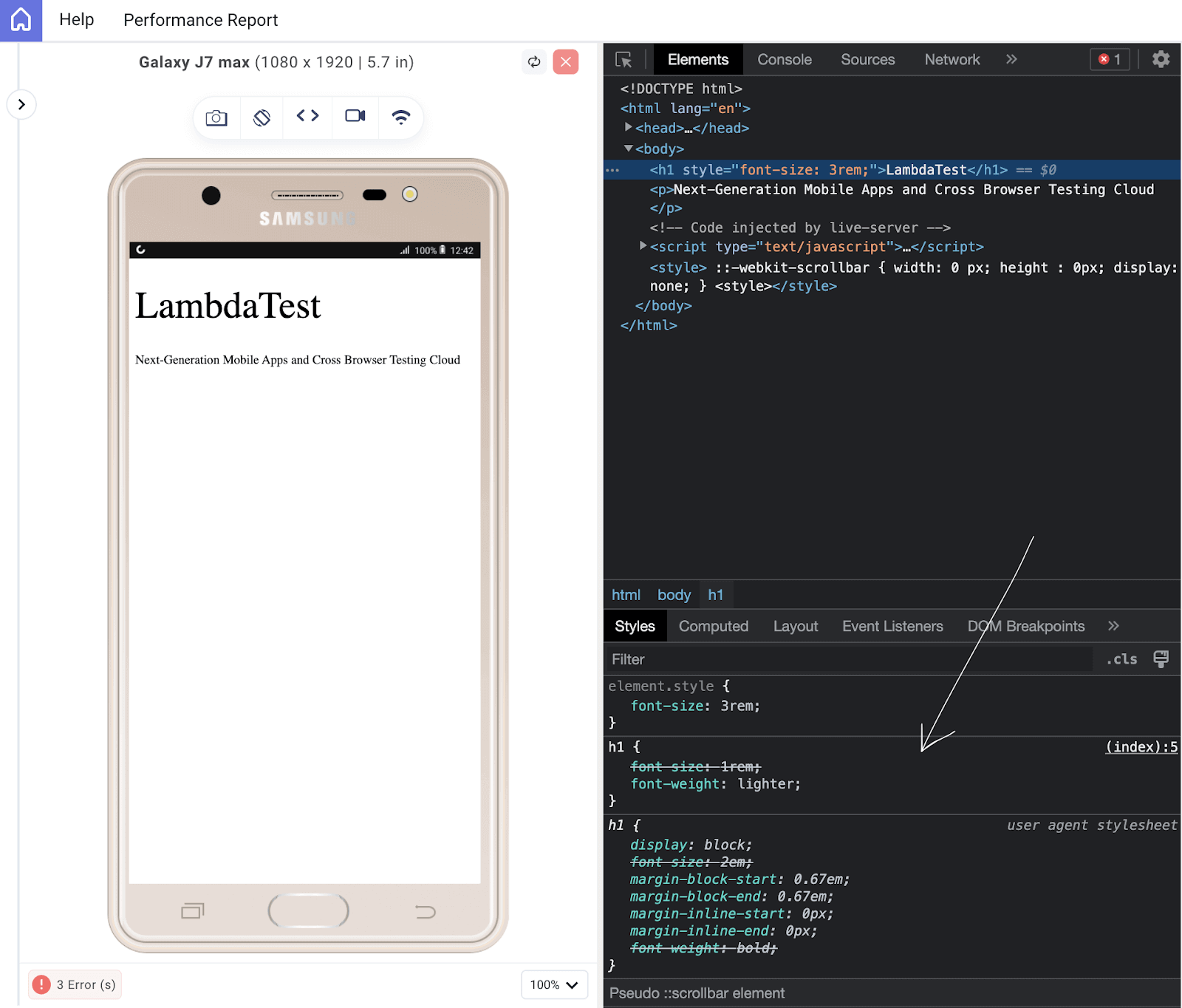Open the 100% zoom level dropdown
The height and width of the screenshot is (1008, 1182).
tap(554, 984)
